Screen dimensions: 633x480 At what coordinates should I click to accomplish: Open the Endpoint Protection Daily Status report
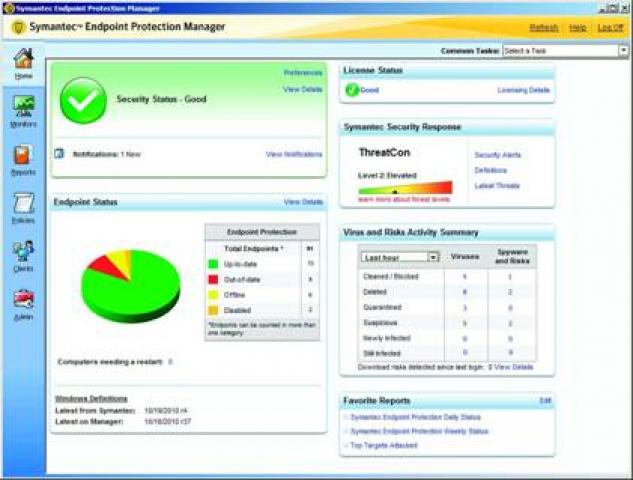tap(415, 417)
